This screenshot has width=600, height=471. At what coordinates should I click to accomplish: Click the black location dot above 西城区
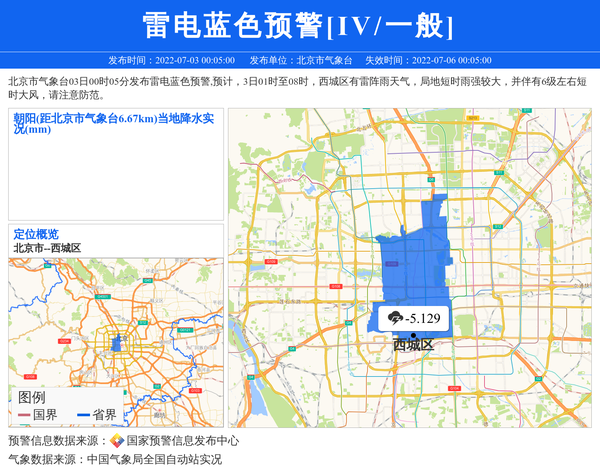[x=413, y=335]
